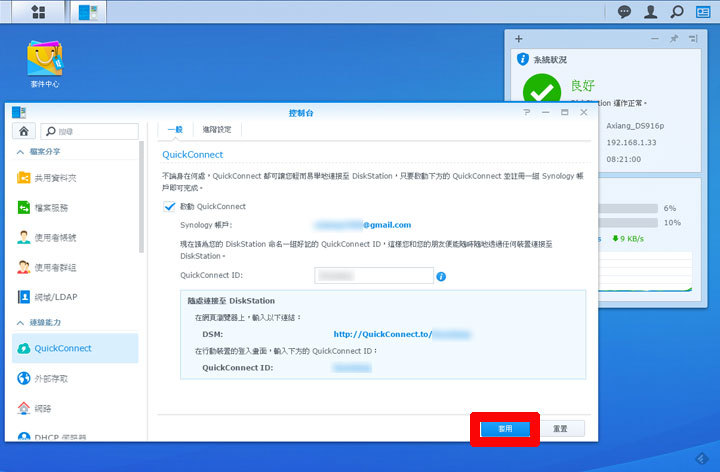The height and width of the screenshot is (472, 720).
Task: Click the Reset button
Action: tap(560, 429)
